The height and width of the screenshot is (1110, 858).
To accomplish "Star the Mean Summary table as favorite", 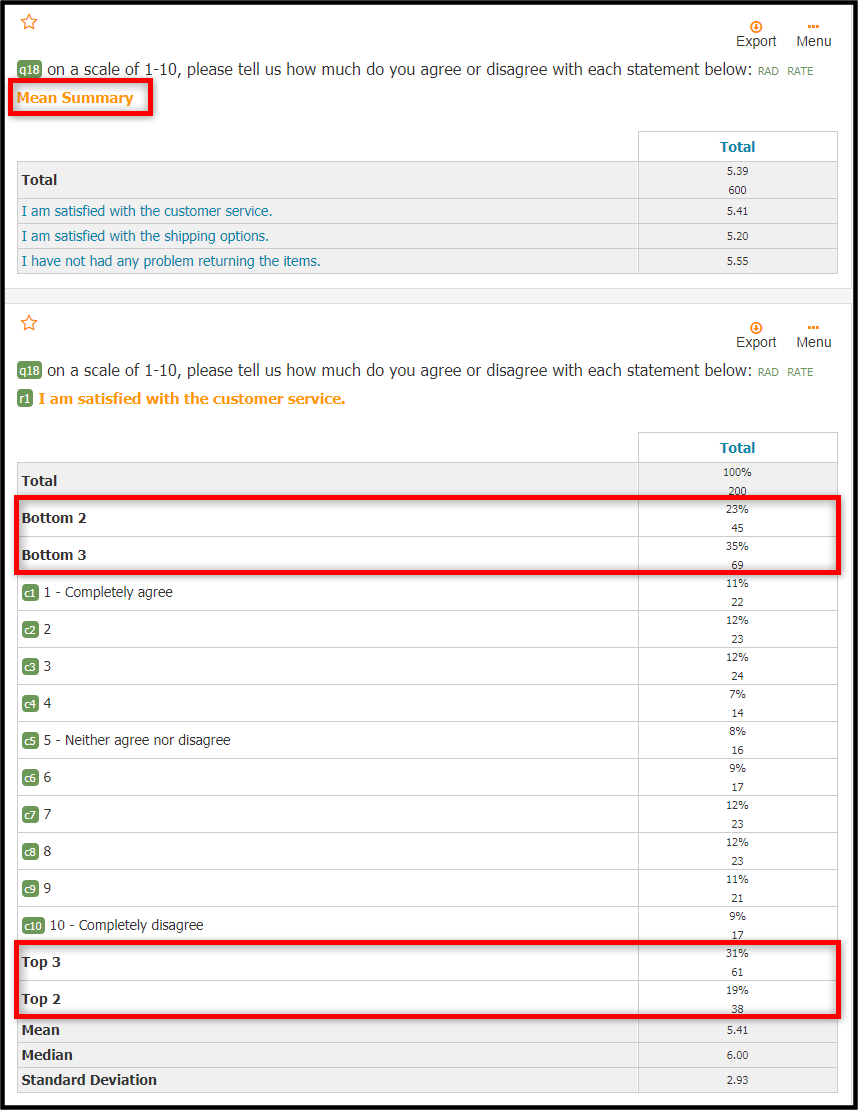I will 29,22.
